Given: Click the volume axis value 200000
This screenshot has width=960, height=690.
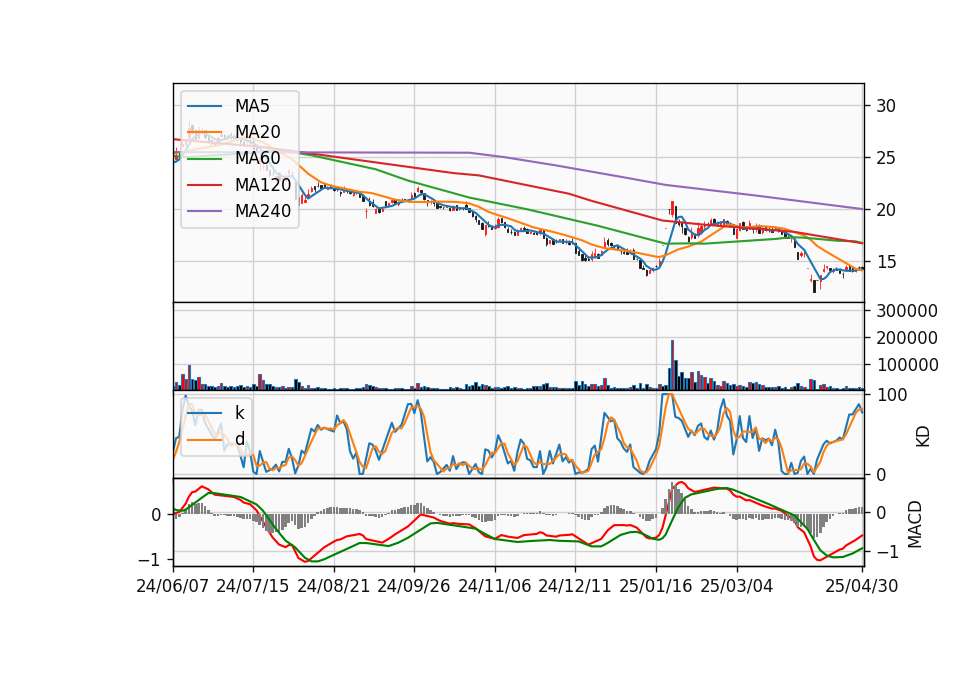Looking at the screenshot, I should click(x=907, y=338).
